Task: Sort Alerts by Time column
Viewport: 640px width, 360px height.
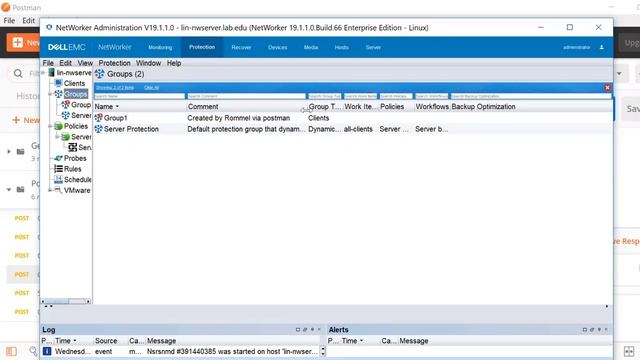Action: pyautogui.click(x=352, y=341)
